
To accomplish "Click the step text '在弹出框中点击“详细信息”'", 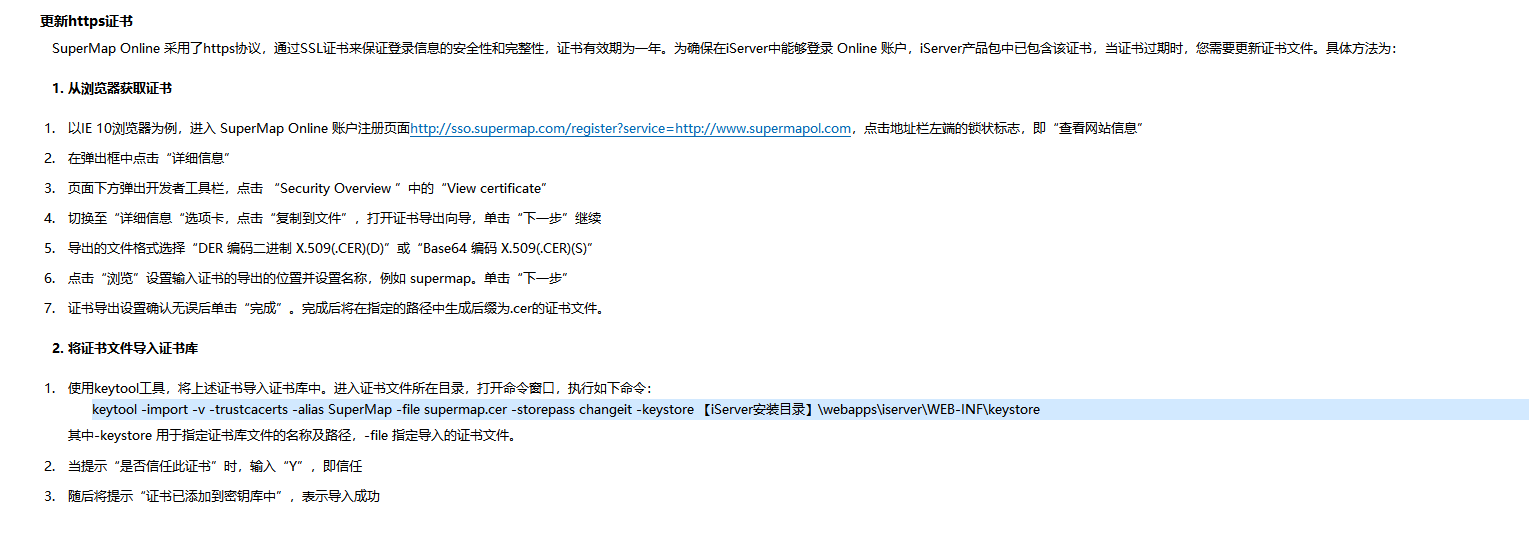I will tap(150, 159).
